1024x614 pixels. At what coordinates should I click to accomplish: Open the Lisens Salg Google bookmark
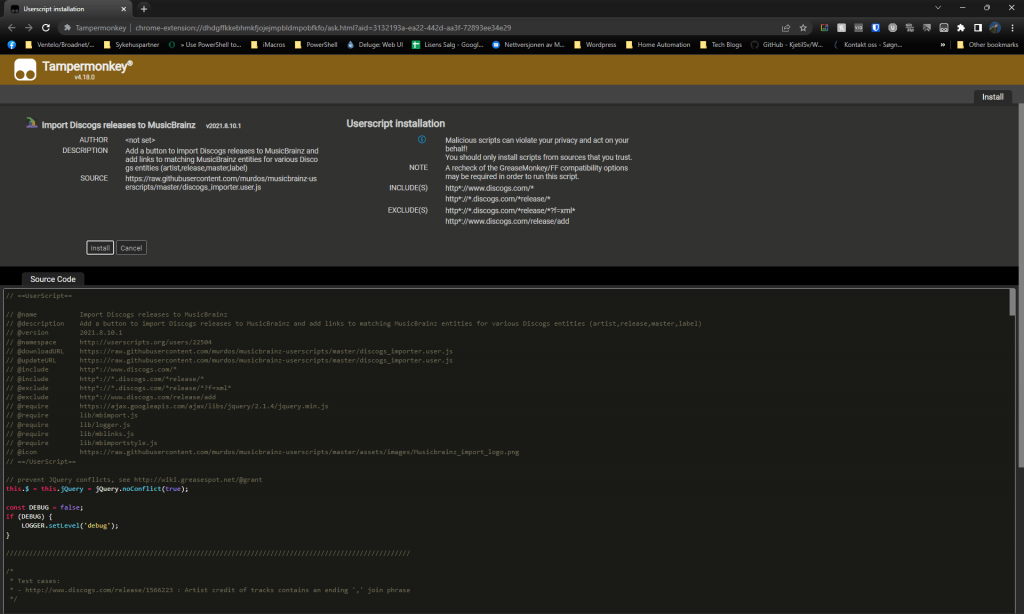(x=447, y=45)
